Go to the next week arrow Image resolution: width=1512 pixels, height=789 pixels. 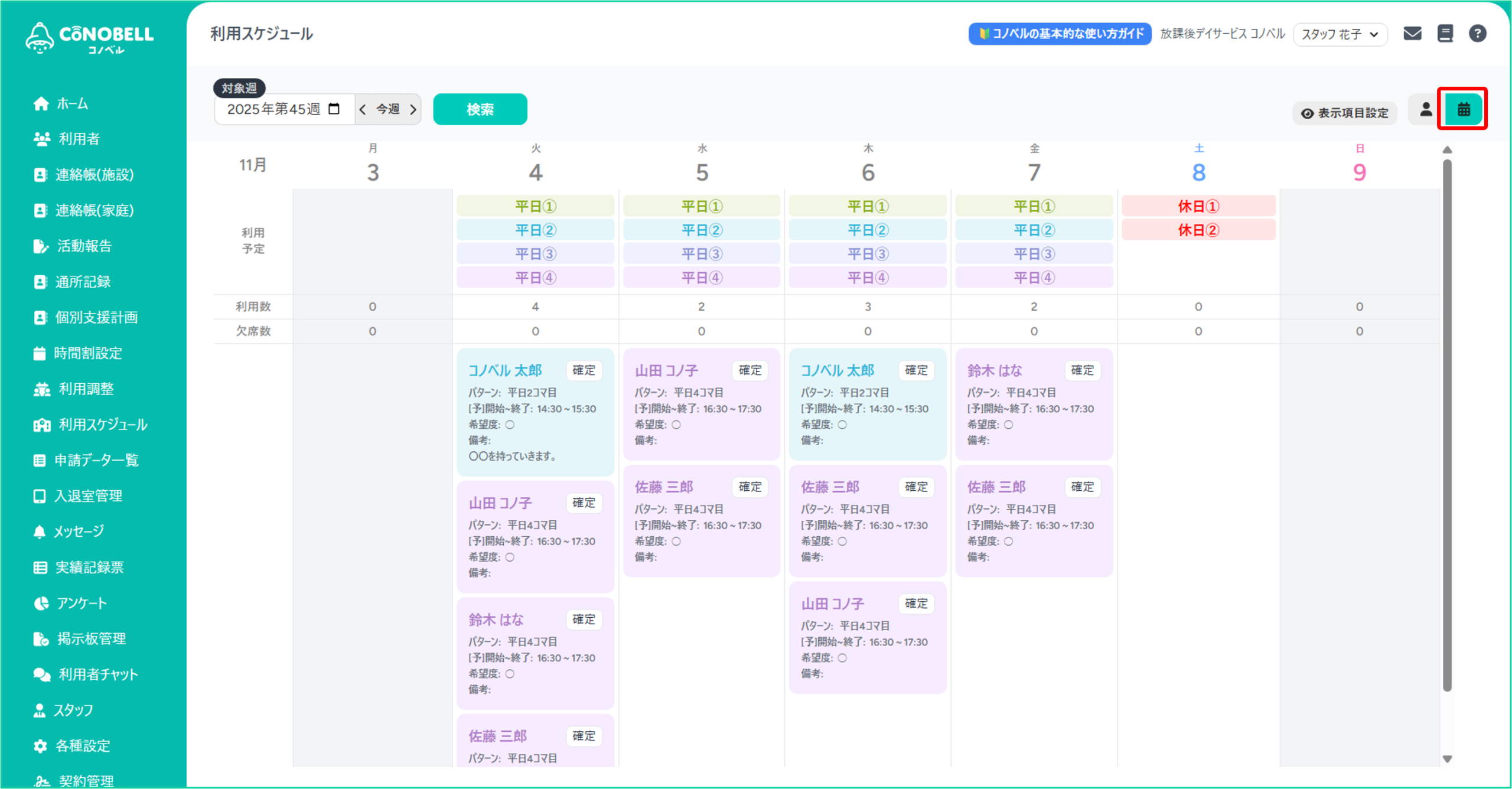click(413, 109)
